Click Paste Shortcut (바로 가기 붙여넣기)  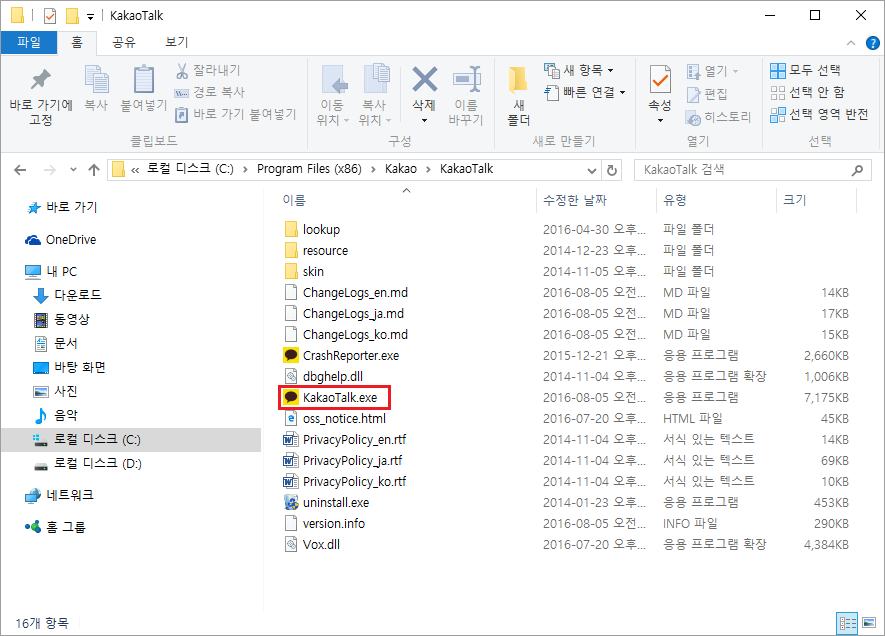[x=235, y=114]
